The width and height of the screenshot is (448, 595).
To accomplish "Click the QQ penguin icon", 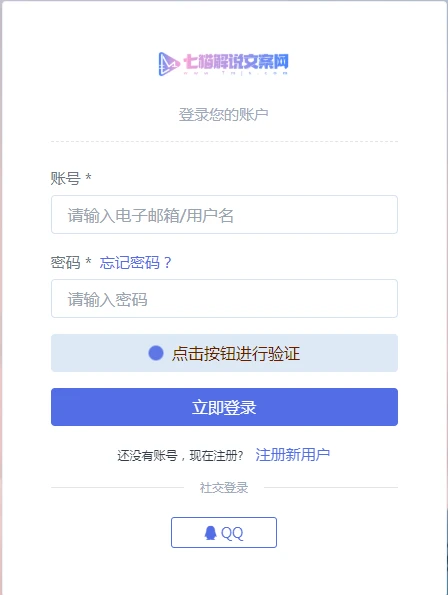I will [x=211, y=533].
